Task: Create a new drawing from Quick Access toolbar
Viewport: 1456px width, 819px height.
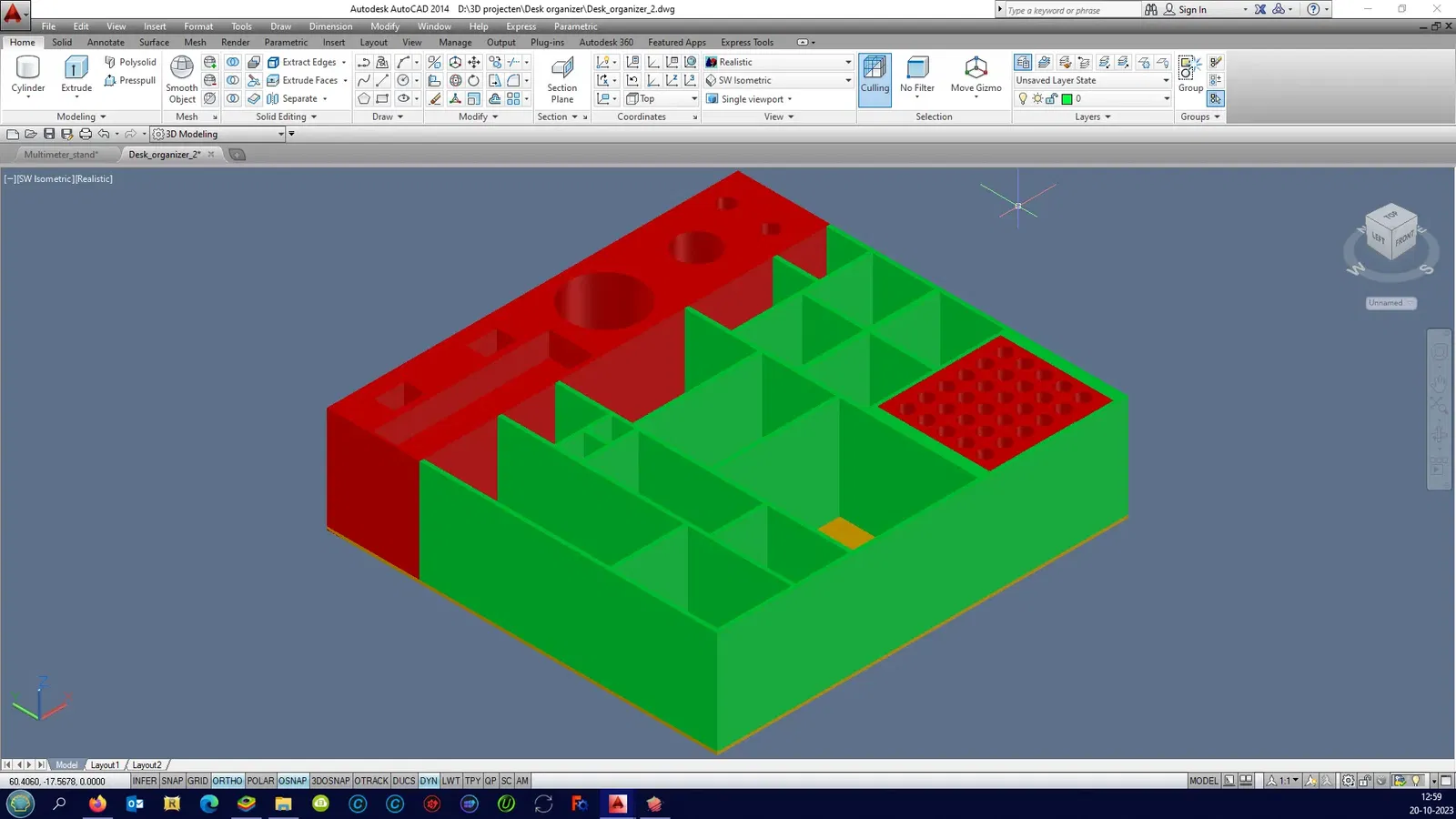Action: (13, 134)
